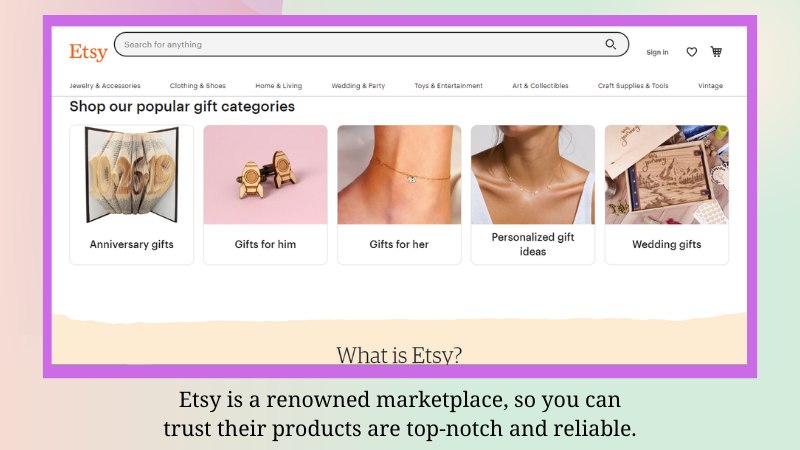Click the search magnifier icon

coord(610,44)
